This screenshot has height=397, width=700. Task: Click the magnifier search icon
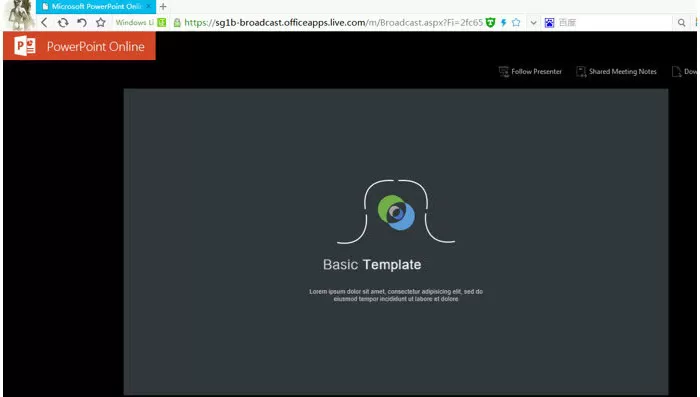pyautogui.click(x=681, y=22)
